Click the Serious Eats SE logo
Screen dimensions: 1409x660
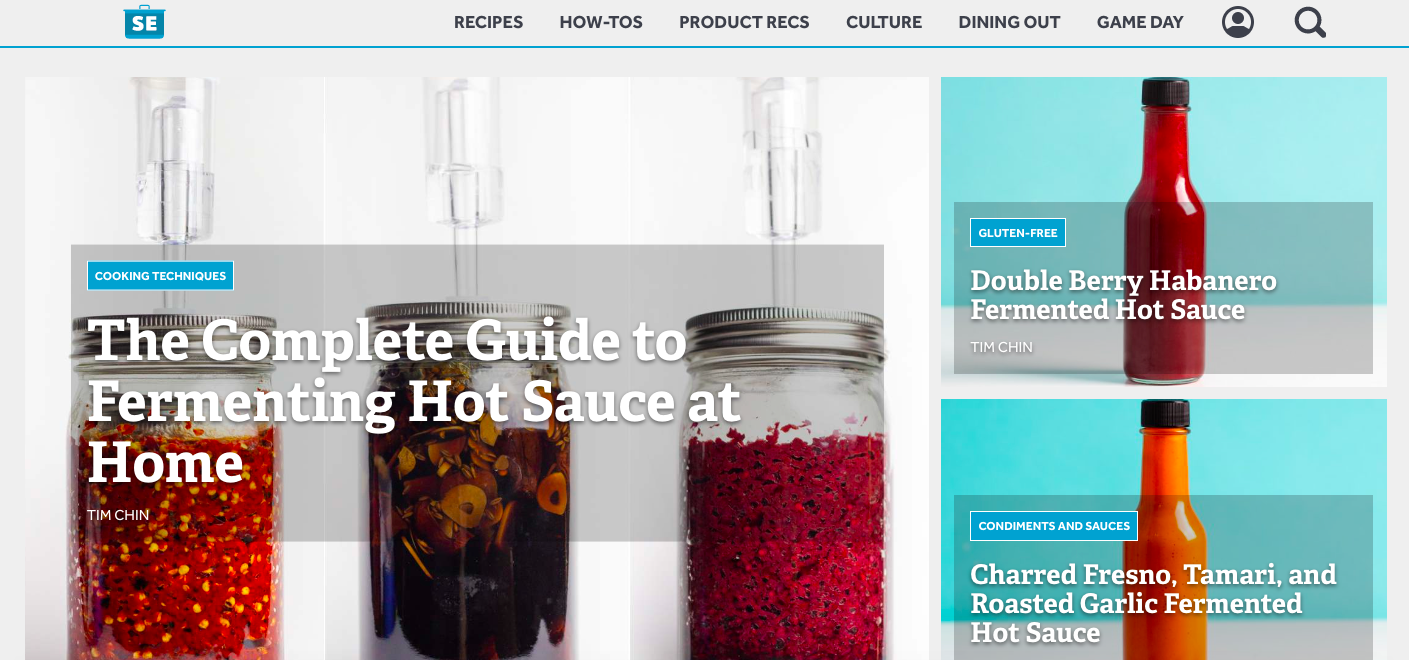[x=144, y=21]
